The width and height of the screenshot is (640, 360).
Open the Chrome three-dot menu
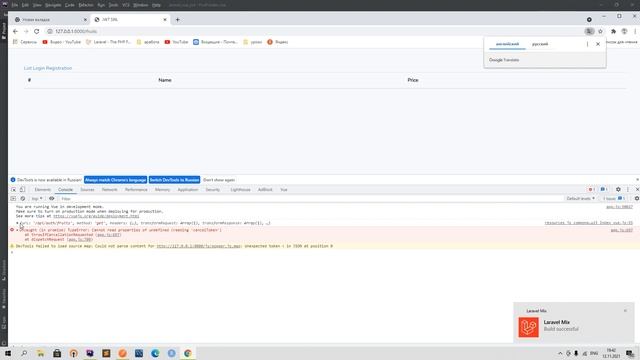(635, 31)
